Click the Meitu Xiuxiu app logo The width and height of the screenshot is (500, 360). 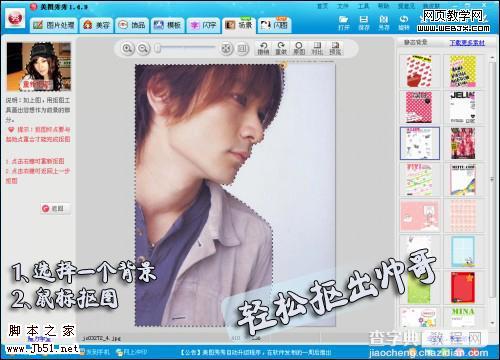(15, 18)
